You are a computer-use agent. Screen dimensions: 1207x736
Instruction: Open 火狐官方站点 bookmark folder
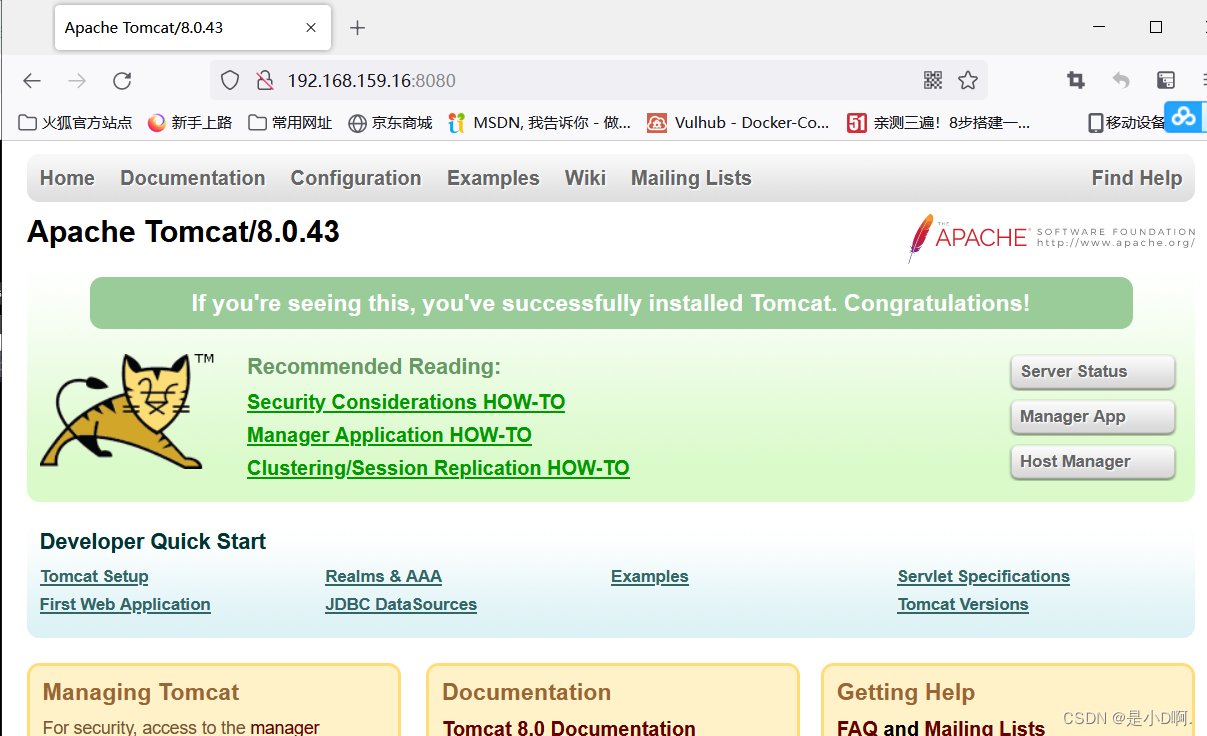tap(76, 123)
